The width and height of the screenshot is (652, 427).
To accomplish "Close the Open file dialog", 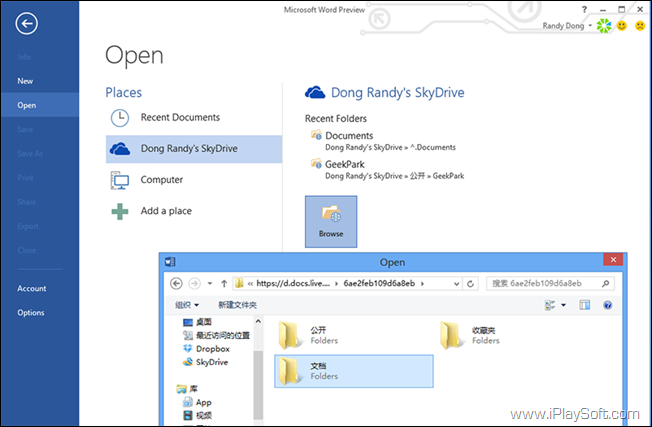I will point(613,260).
